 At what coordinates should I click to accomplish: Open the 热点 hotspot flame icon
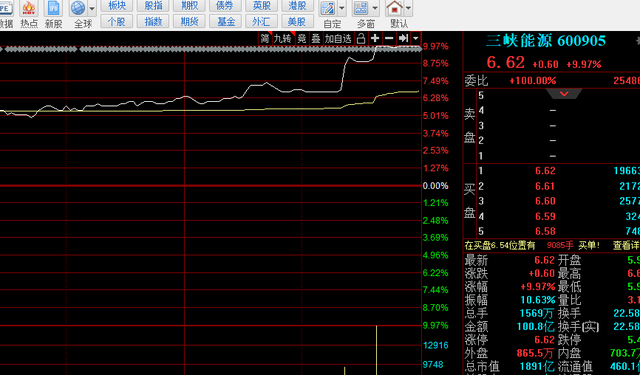pyautogui.click(x=29, y=8)
